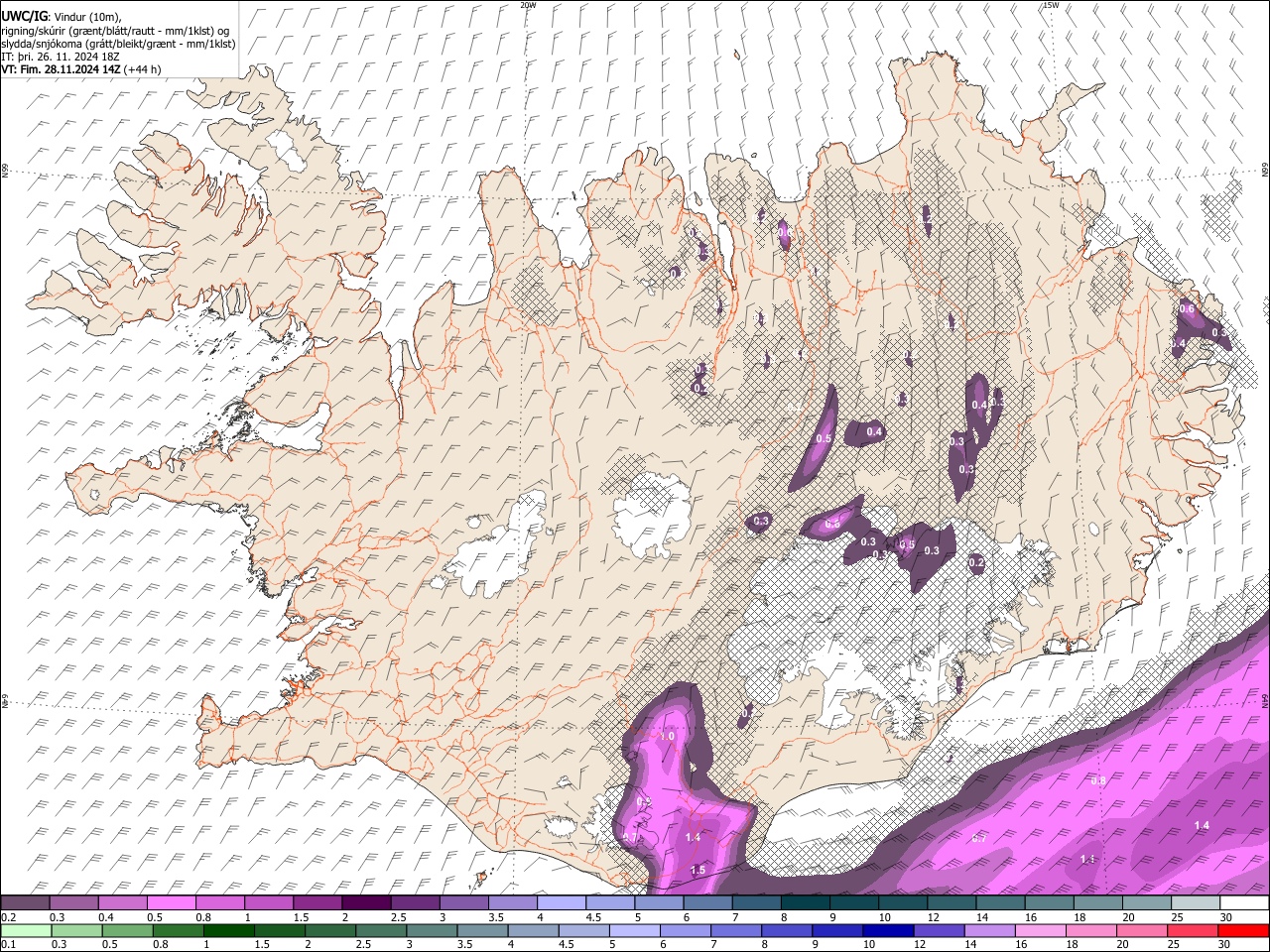This screenshot has height=952, width=1270.
Task: Click the 'UWC/IG' title text
Action: tap(24, 15)
